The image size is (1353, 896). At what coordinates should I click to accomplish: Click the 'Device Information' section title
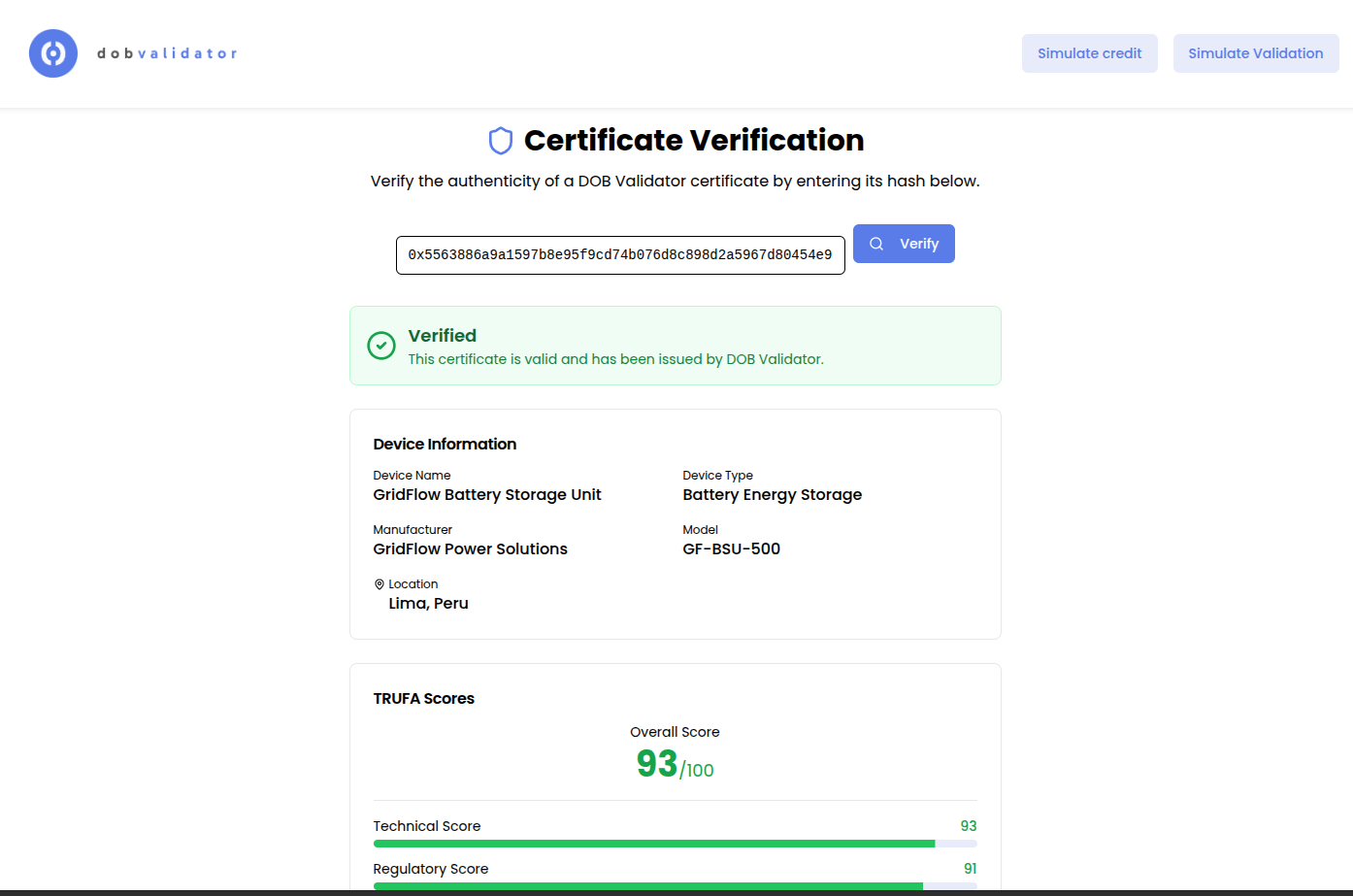coord(445,445)
